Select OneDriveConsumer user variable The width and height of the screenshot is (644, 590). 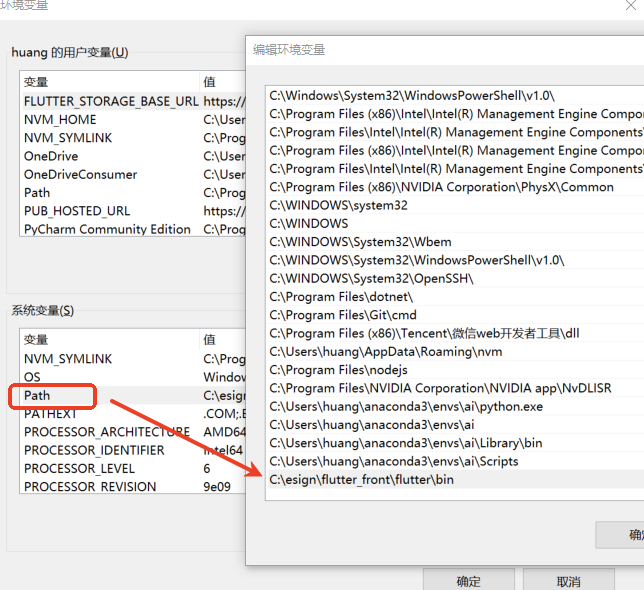coord(133,174)
